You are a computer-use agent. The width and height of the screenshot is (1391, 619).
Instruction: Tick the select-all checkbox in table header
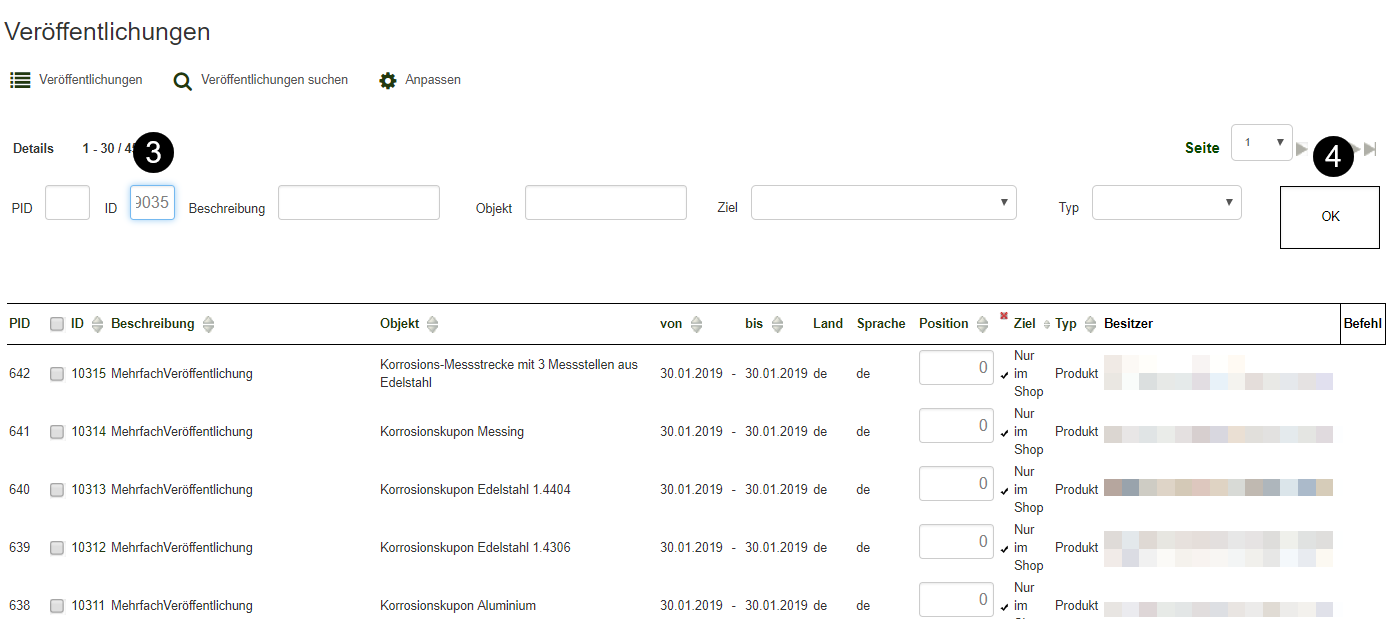click(x=57, y=324)
